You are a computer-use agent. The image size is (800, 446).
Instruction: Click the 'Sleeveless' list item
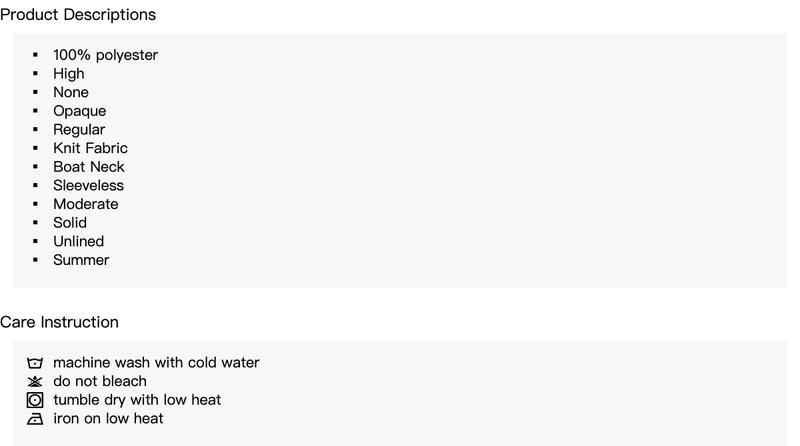[88, 185]
